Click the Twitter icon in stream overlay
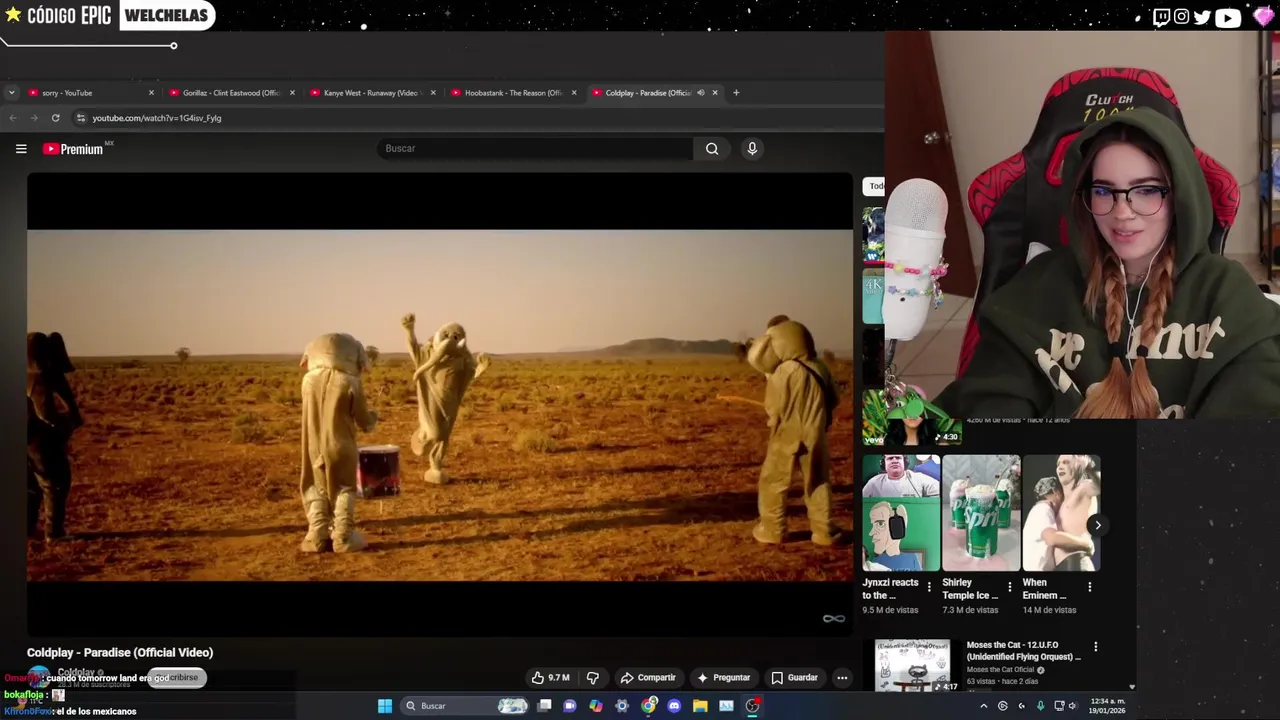 (x=1202, y=17)
